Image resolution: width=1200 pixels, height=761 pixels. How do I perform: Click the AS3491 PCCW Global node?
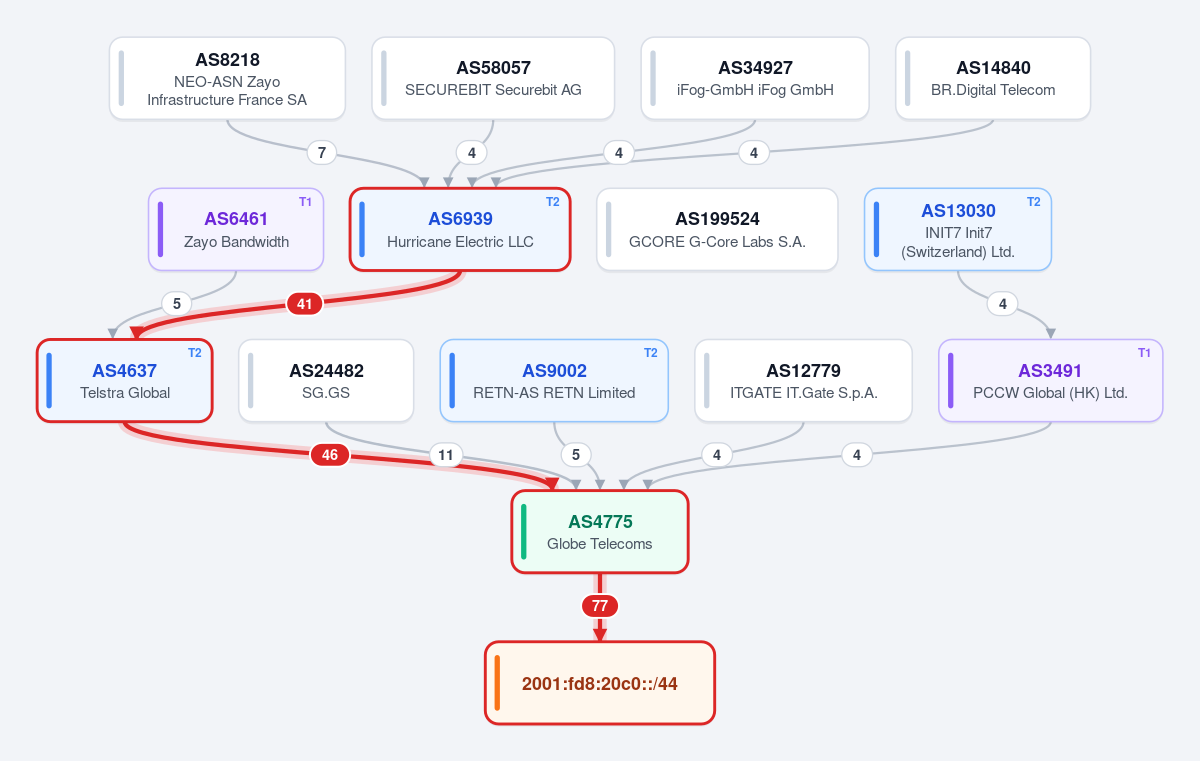[x=1050, y=381]
